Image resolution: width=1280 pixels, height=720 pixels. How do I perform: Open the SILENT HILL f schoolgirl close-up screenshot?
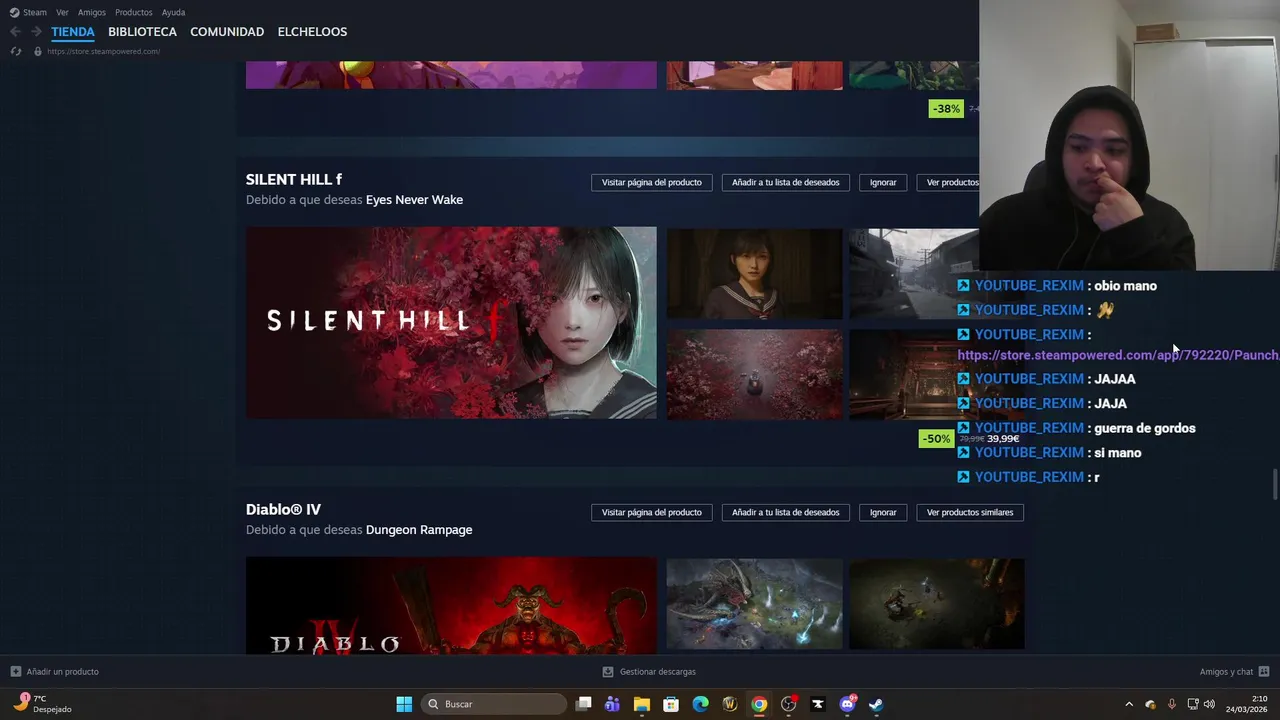(x=755, y=274)
